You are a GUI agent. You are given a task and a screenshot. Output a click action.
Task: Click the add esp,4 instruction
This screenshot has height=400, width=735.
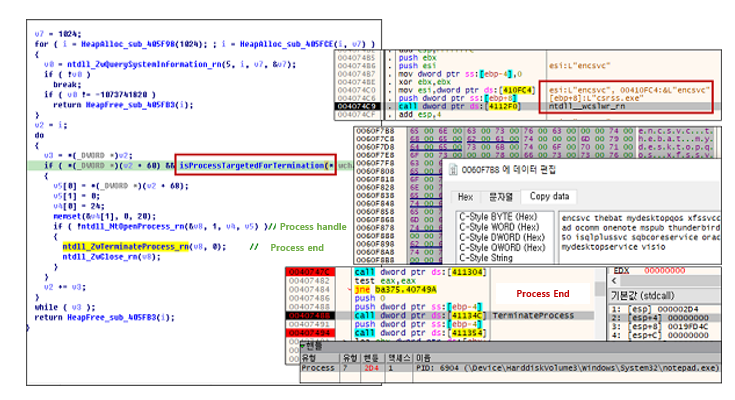pos(419,114)
